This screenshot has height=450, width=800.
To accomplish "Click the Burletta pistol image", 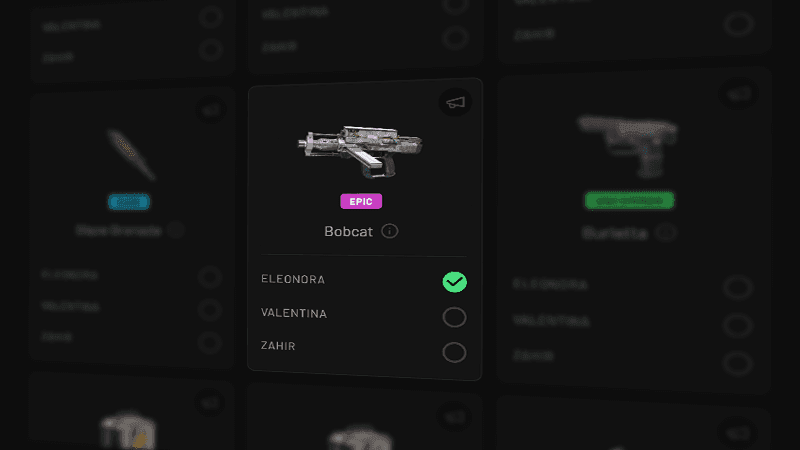I will point(628,146).
